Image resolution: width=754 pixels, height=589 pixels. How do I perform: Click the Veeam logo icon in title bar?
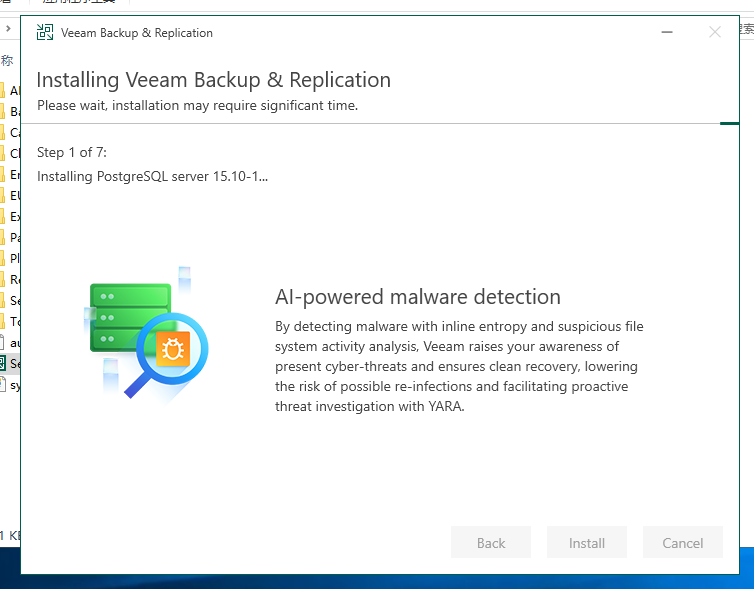(x=45, y=32)
